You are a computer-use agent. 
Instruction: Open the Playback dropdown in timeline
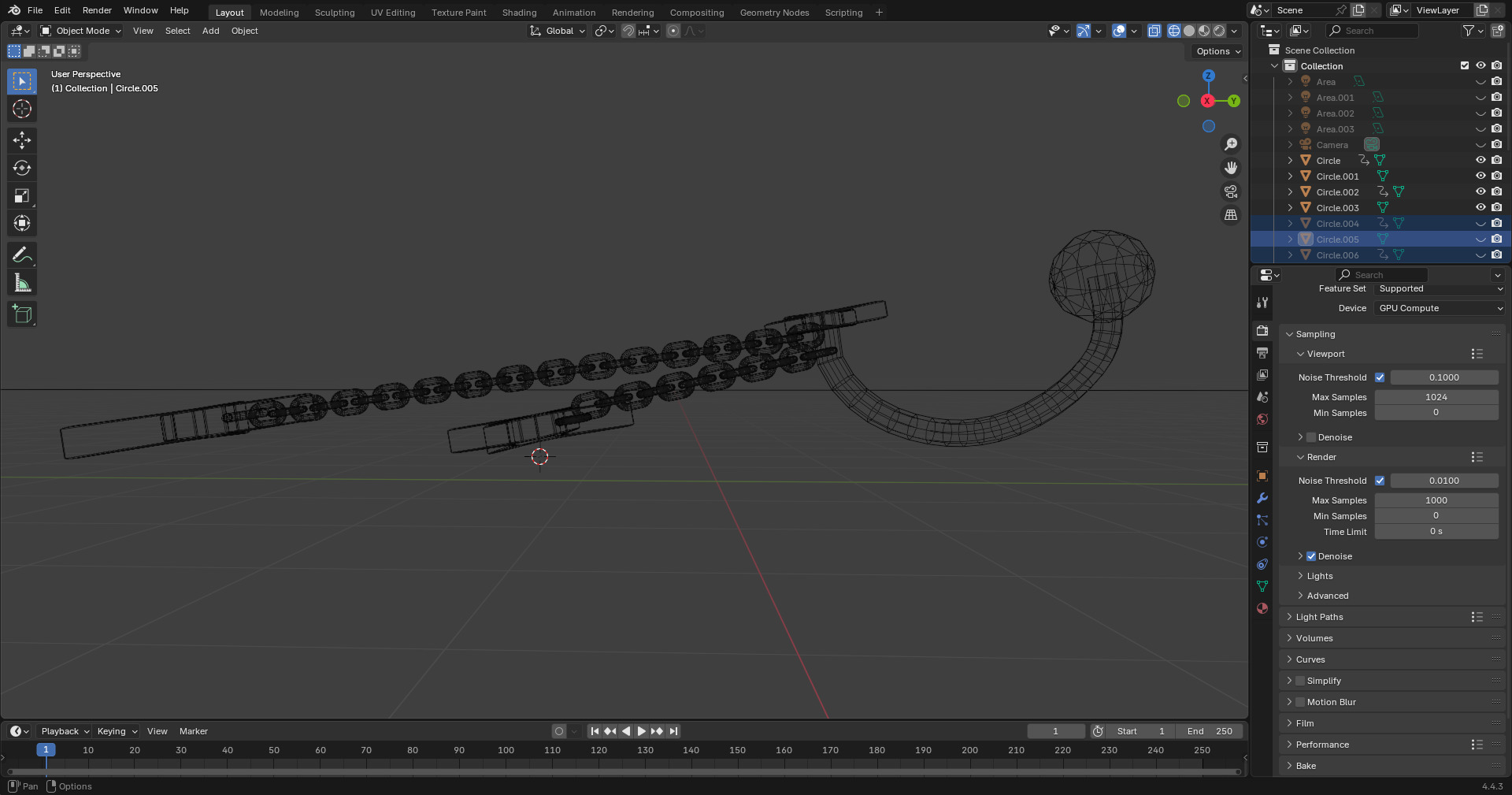pos(65,731)
